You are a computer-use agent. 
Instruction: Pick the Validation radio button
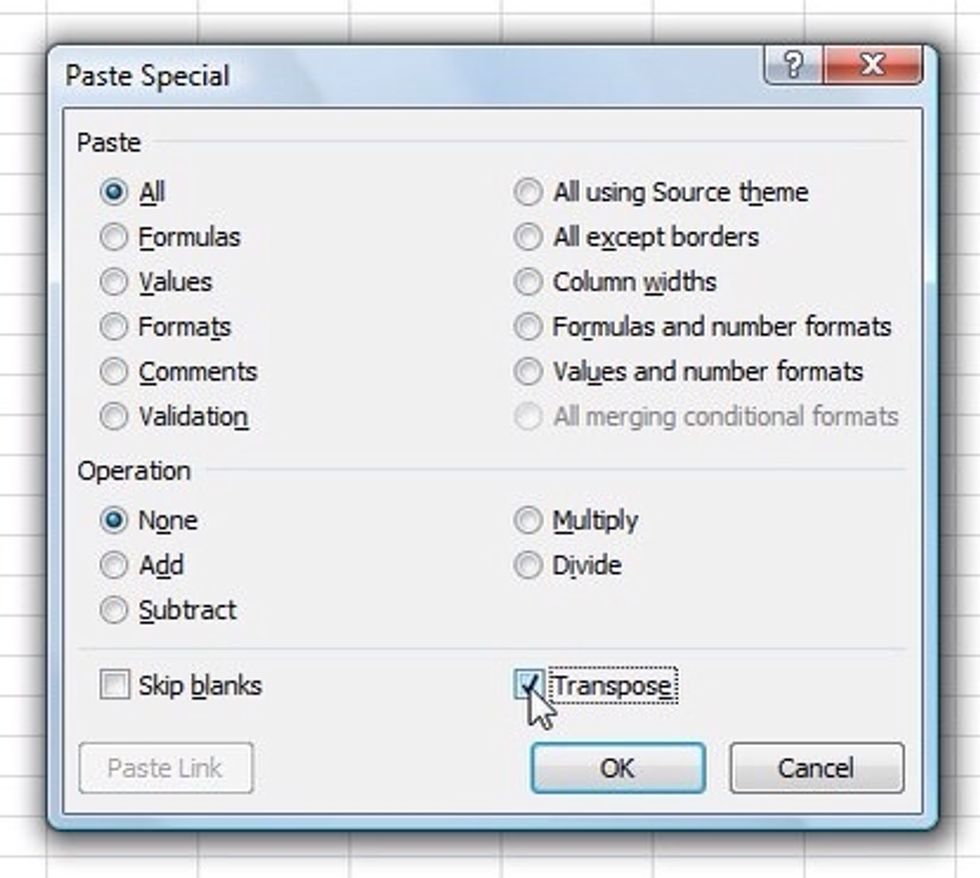[x=115, y=416]
